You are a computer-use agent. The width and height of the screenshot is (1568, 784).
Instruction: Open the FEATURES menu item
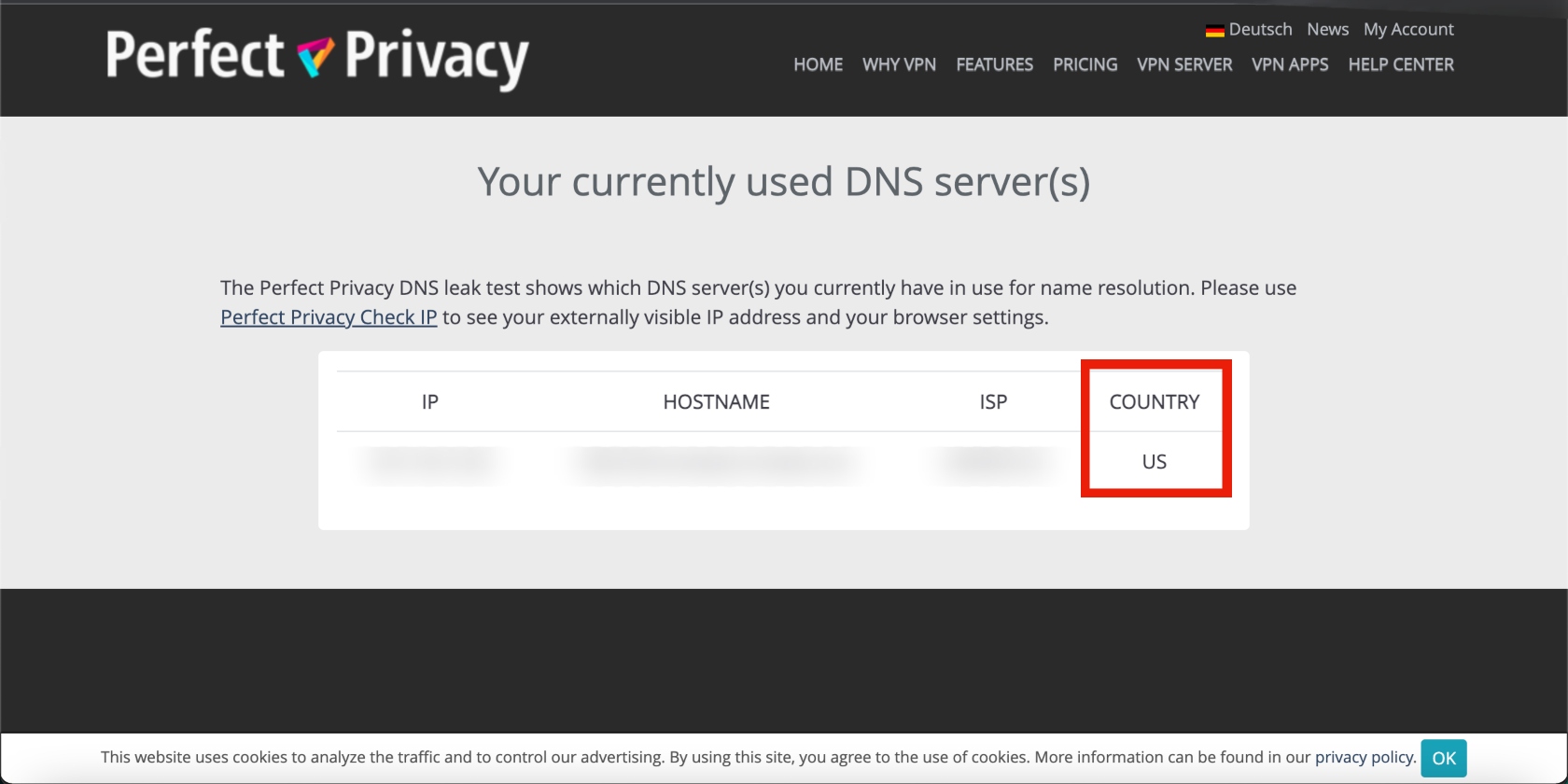pos(994,64)
